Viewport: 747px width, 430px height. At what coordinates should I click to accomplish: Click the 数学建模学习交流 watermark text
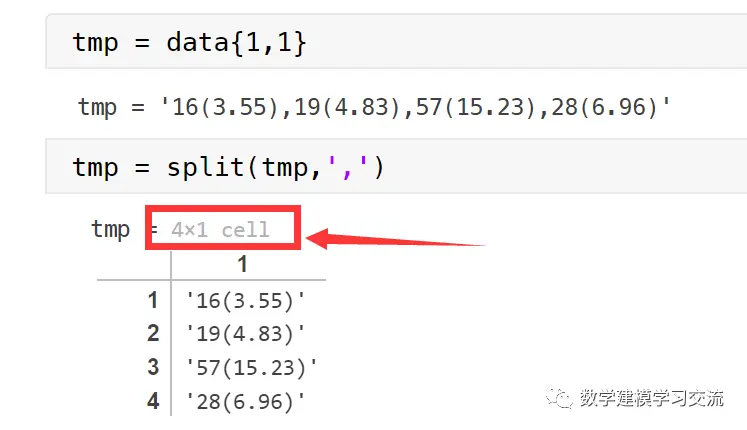tap(652, 398)
